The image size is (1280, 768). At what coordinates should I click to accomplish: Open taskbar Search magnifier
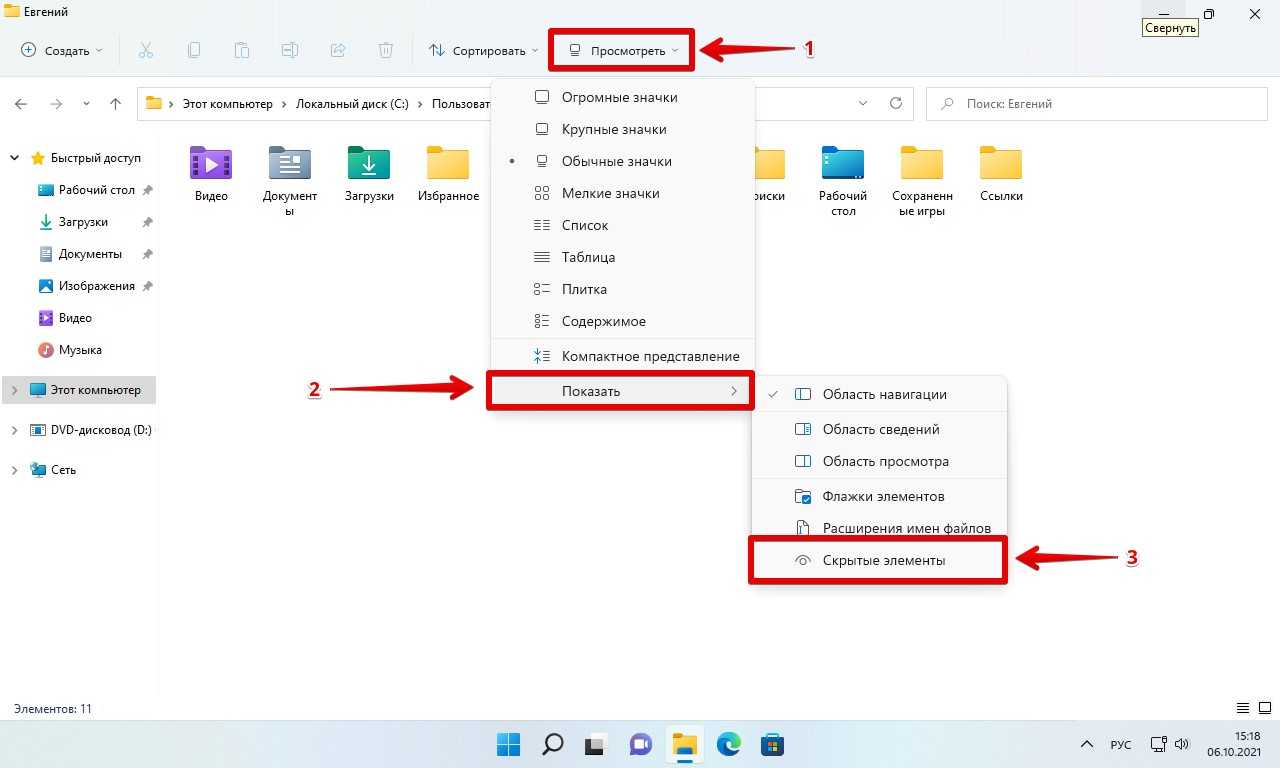pyautogui.click(x=553, y=744)
